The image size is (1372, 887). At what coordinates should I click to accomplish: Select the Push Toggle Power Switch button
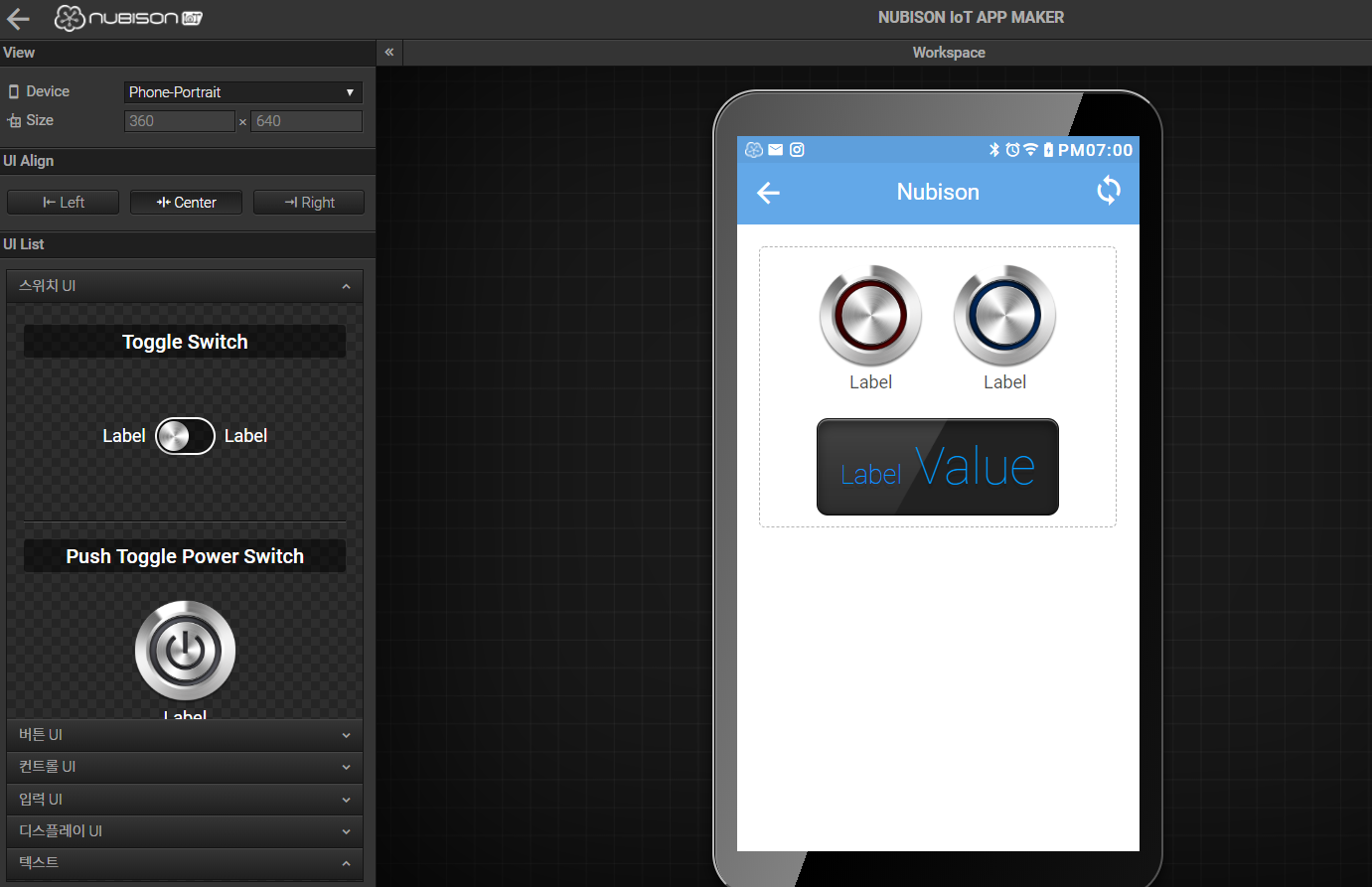(185, 651)
